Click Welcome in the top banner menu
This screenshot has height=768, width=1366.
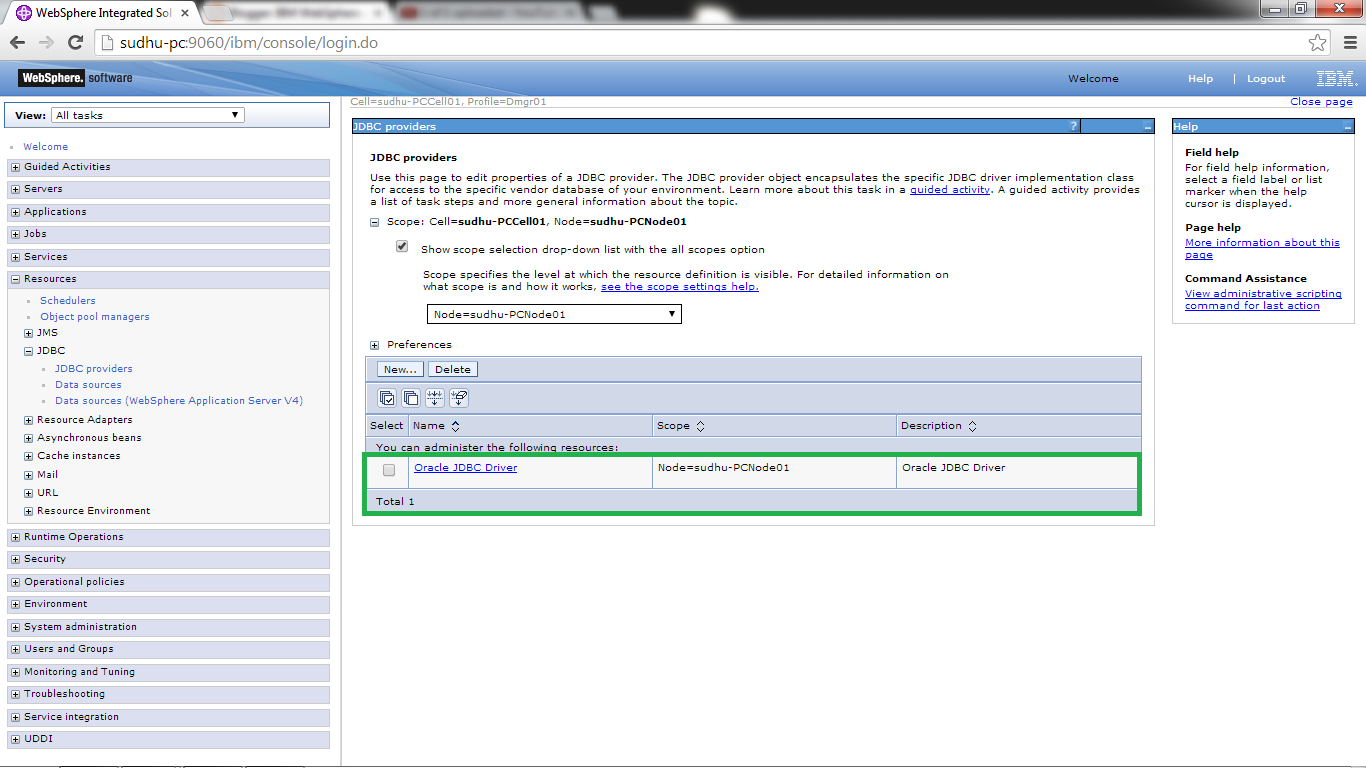(1093, 78)
